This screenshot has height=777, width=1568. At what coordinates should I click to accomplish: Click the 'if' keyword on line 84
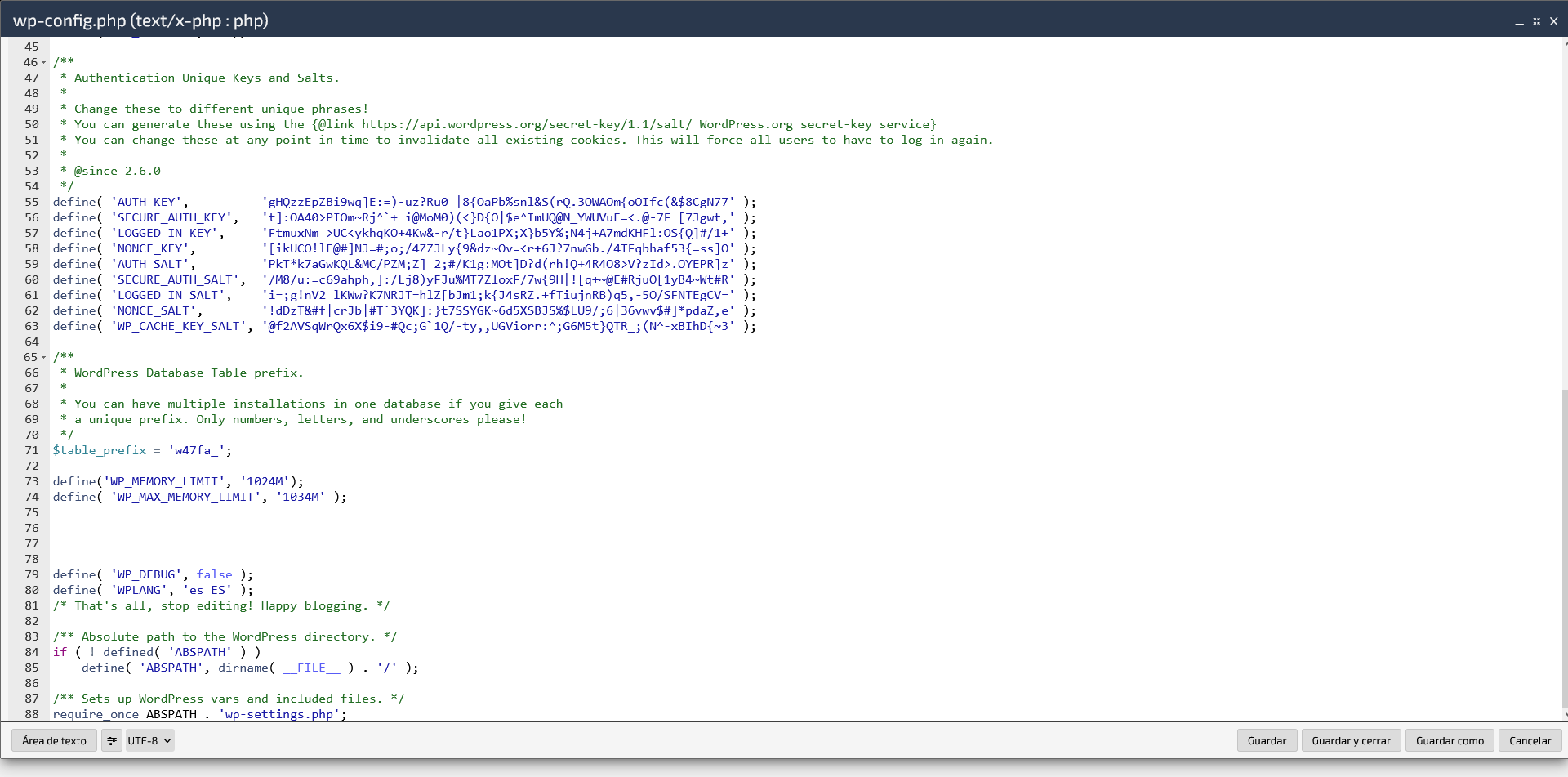click(60, 653)
